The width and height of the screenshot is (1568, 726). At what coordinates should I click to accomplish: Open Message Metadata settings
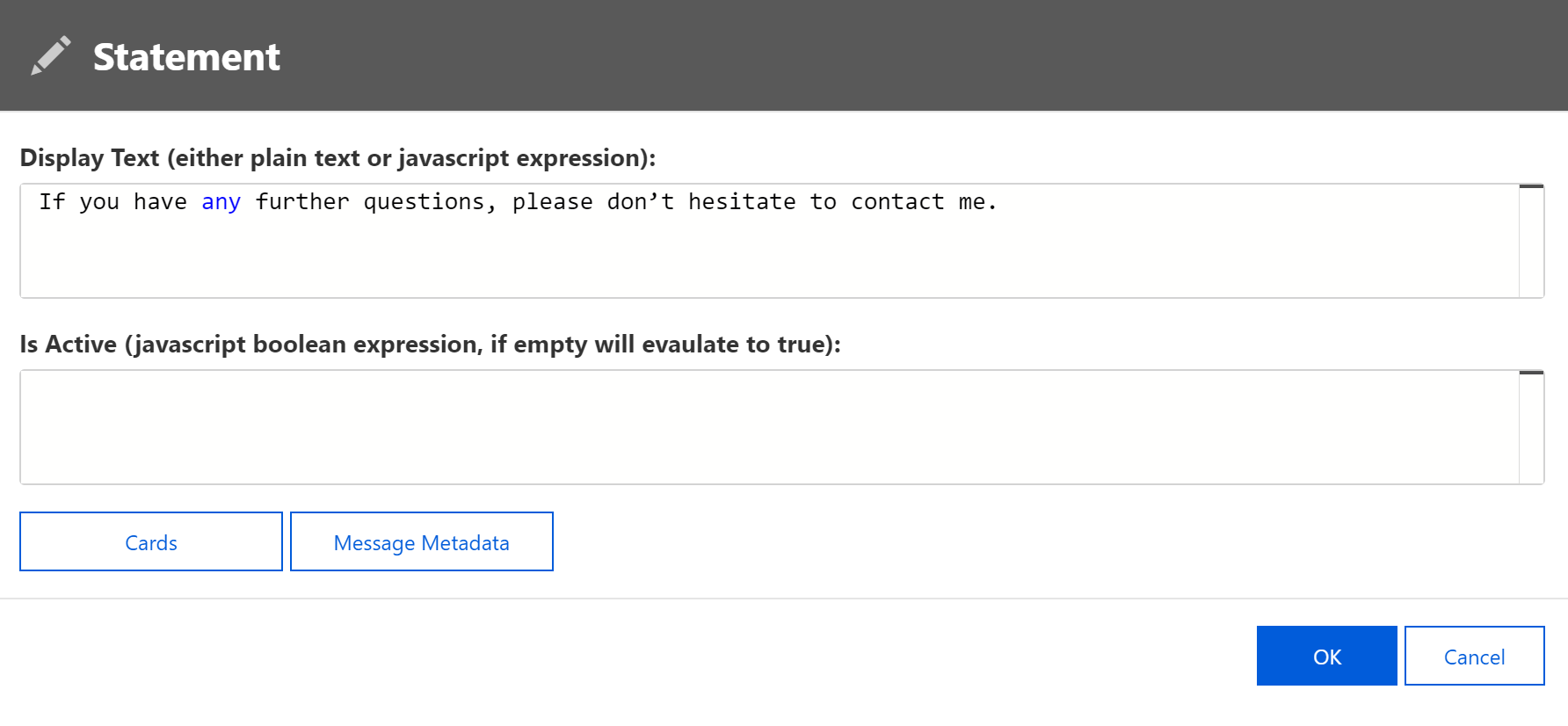click(x=422, y=541)
